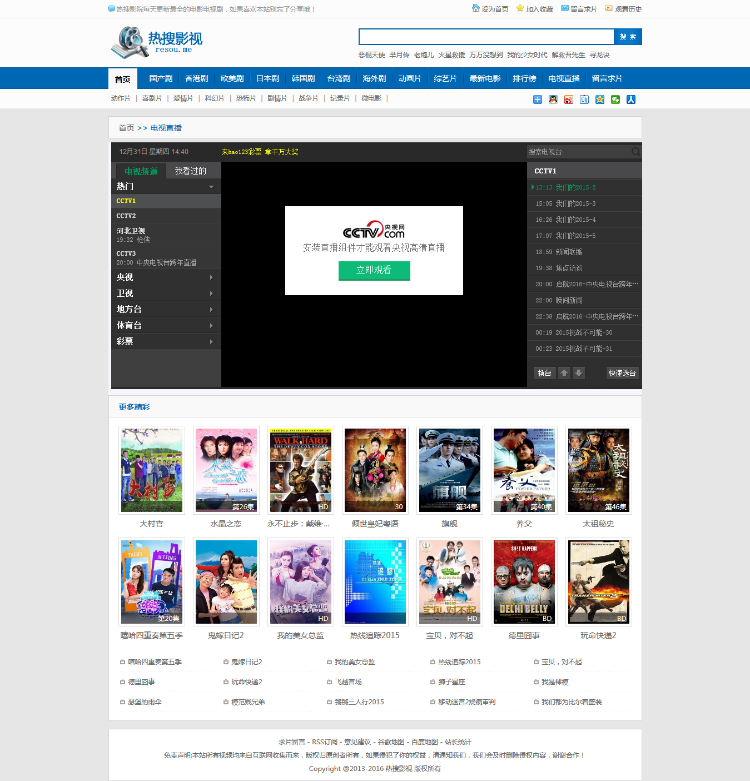The height and width of the screenshot is (781, 750).
Task: Expand the 地方台 channel group
Action: click(x=166, y=309)
